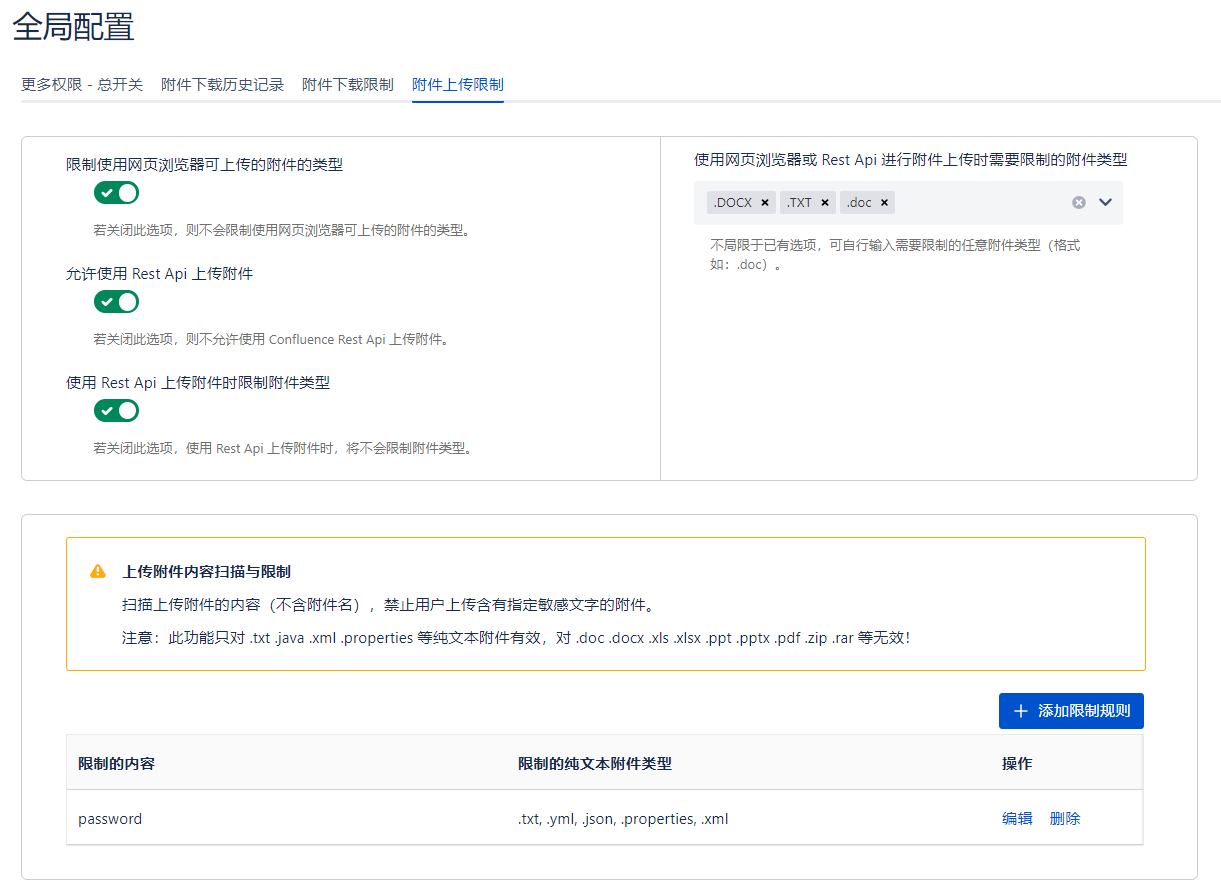Remove the .TXT tag from restricted types
Image resolution: width=1221 pixels, height=896 pixels.
(825, 203)
